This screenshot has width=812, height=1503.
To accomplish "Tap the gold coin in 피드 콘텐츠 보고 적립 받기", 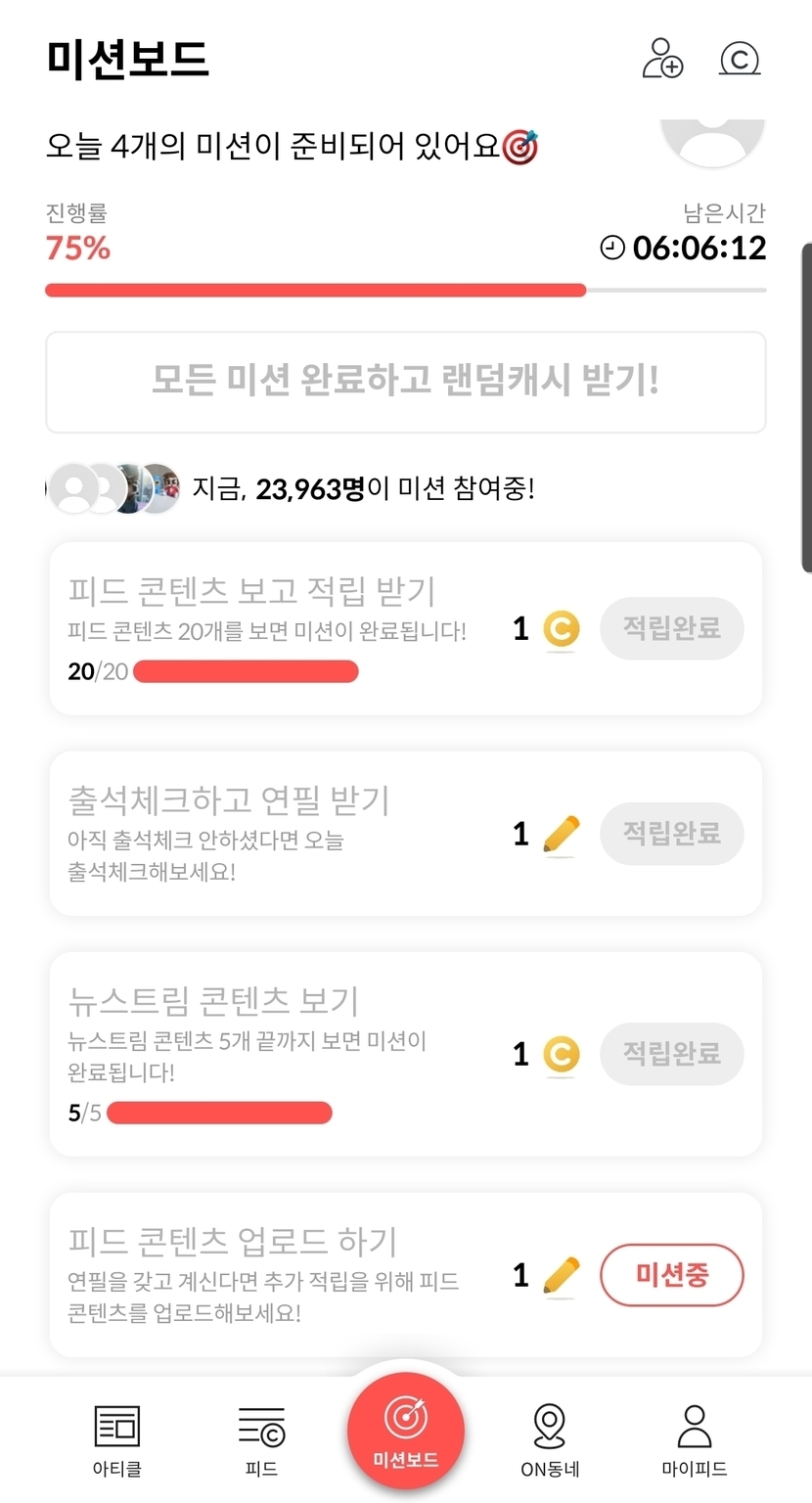I will (x=561, y=629).
